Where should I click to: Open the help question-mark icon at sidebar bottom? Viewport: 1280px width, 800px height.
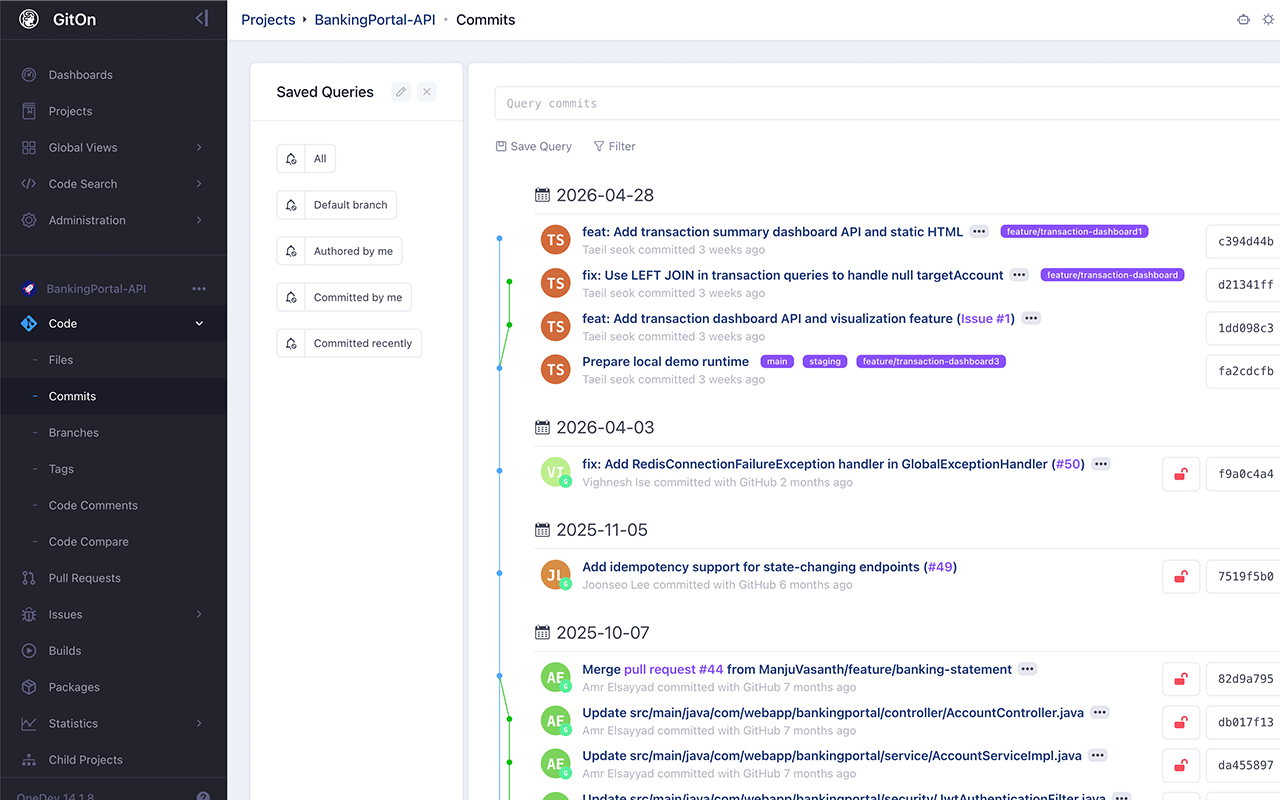coord(203,796)
